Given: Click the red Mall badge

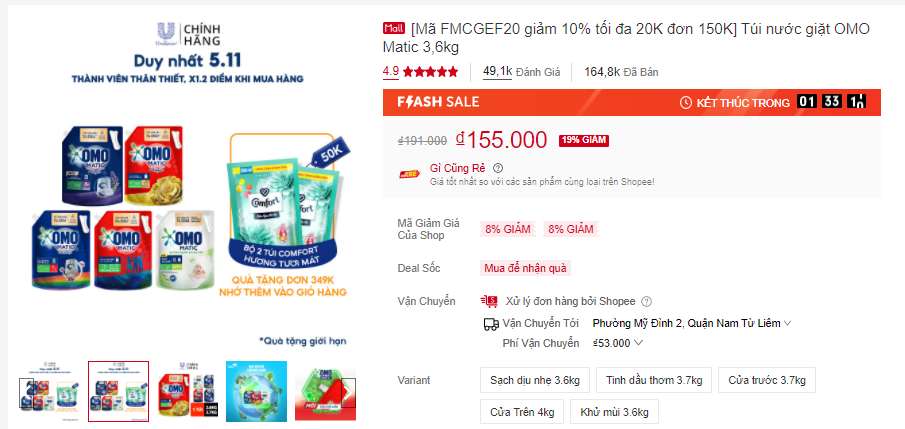Looking at the screenshot, I should click(x=394, y=28).
